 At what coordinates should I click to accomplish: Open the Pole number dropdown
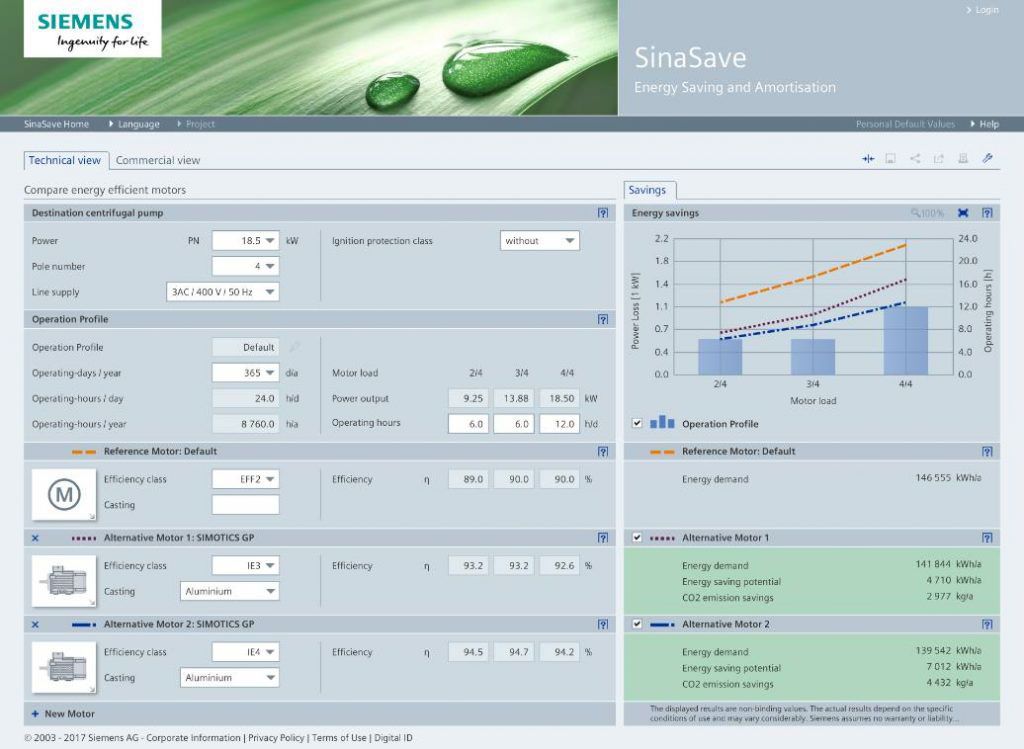tap(246, 266)
